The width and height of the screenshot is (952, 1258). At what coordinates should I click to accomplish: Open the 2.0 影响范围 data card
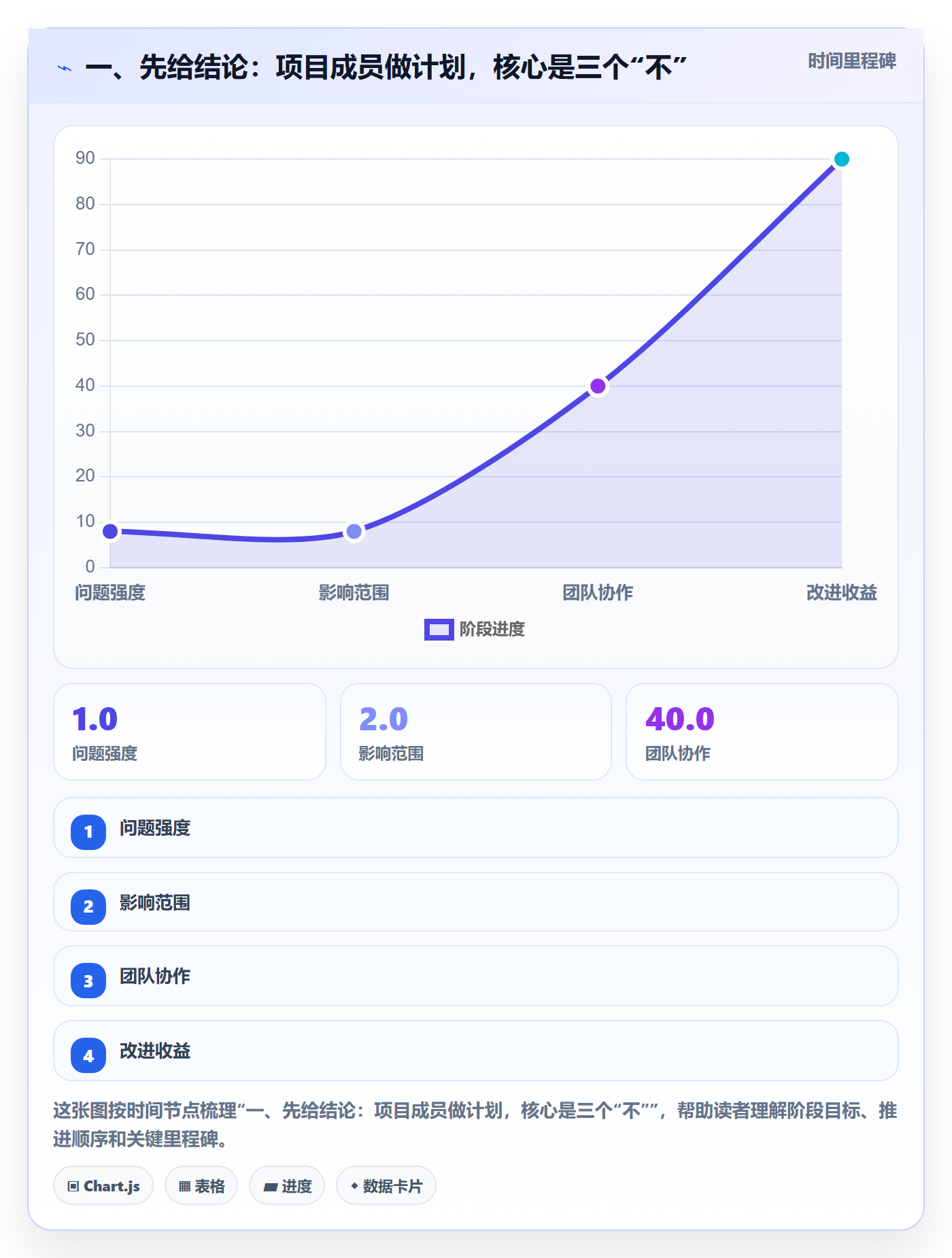[476, 732]
